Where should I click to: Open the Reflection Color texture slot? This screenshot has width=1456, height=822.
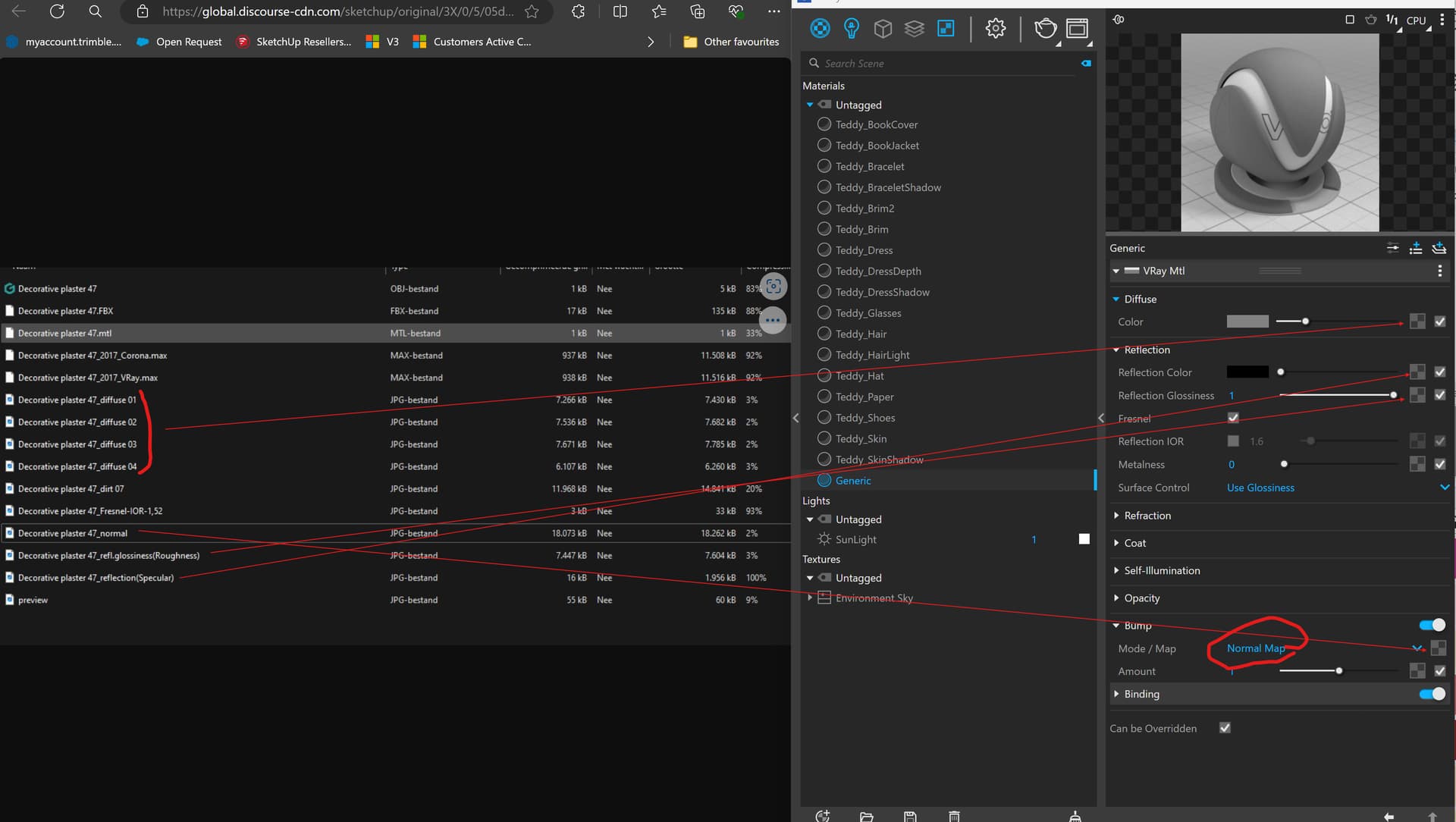coord(1417,372)
